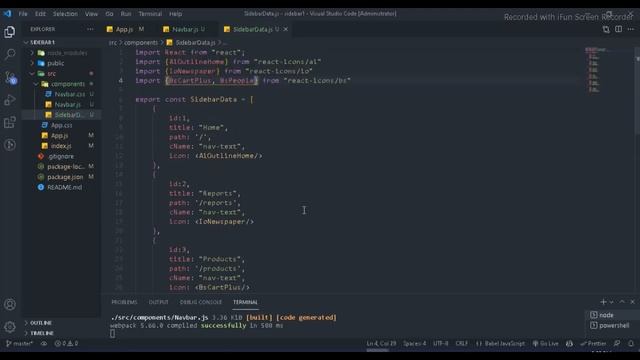Open the Search view in activity bar
This screenshot has height=360, width=640.
click(x=10, y=54)
